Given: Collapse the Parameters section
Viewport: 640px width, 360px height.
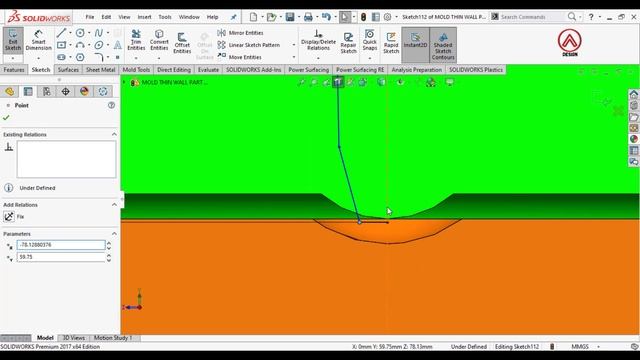Looking at the screenshot, I should [x=114, y=234].
